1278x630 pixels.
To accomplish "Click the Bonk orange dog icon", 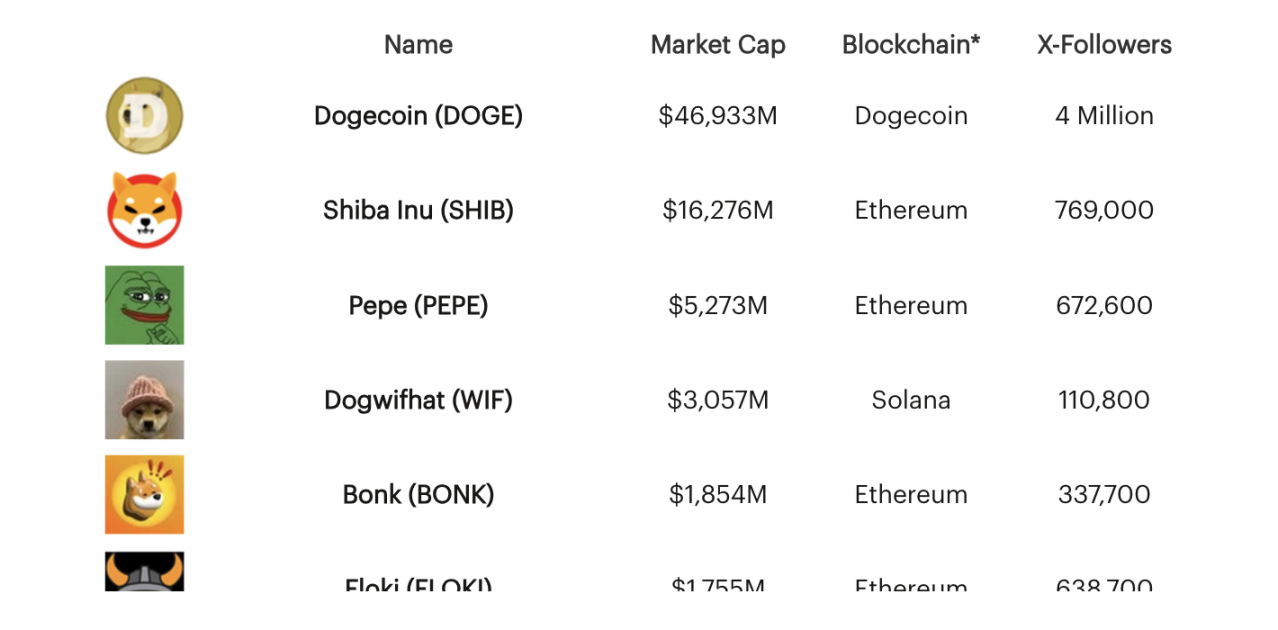I will point(144,495).
